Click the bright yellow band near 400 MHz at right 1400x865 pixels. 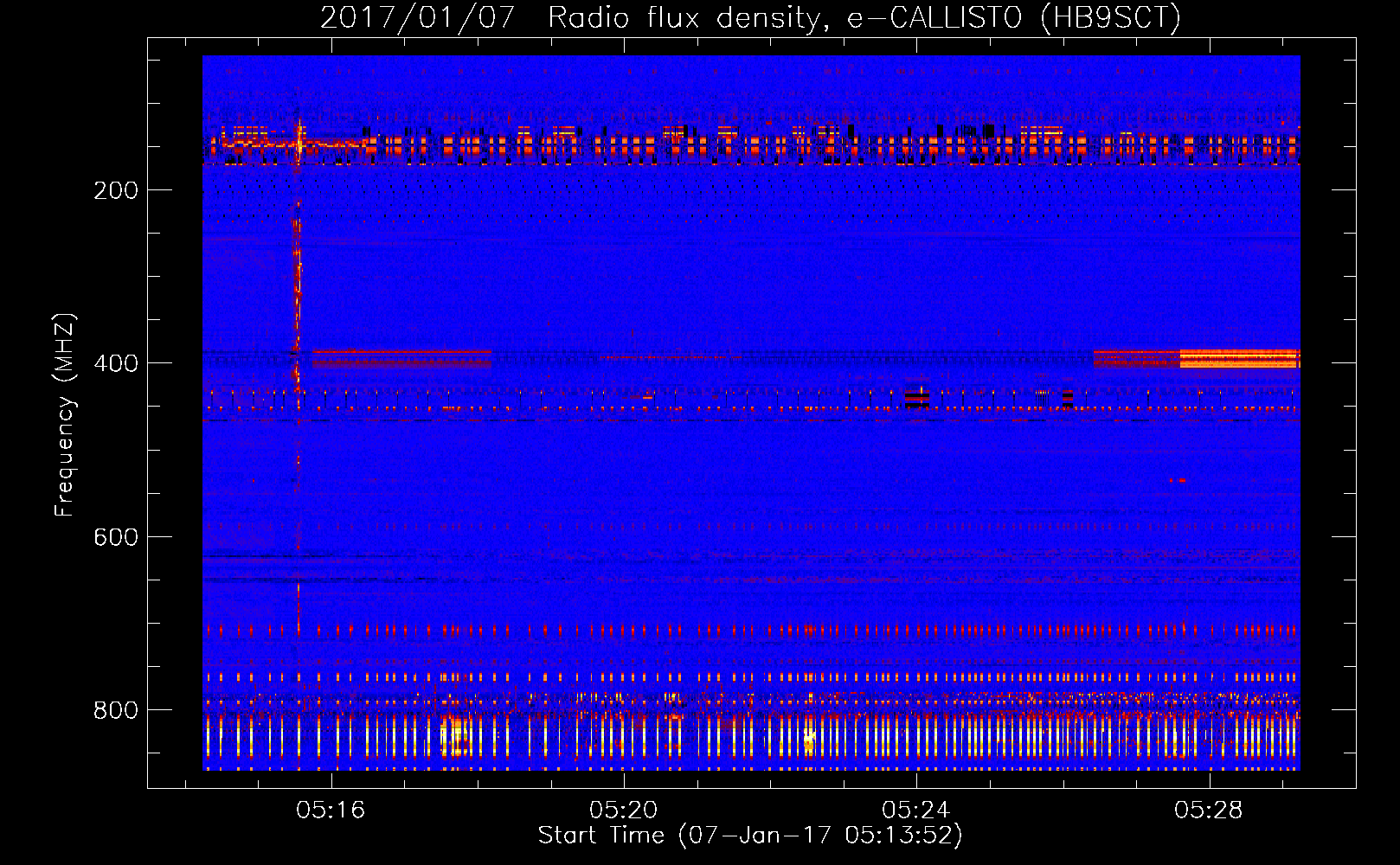1240,358
